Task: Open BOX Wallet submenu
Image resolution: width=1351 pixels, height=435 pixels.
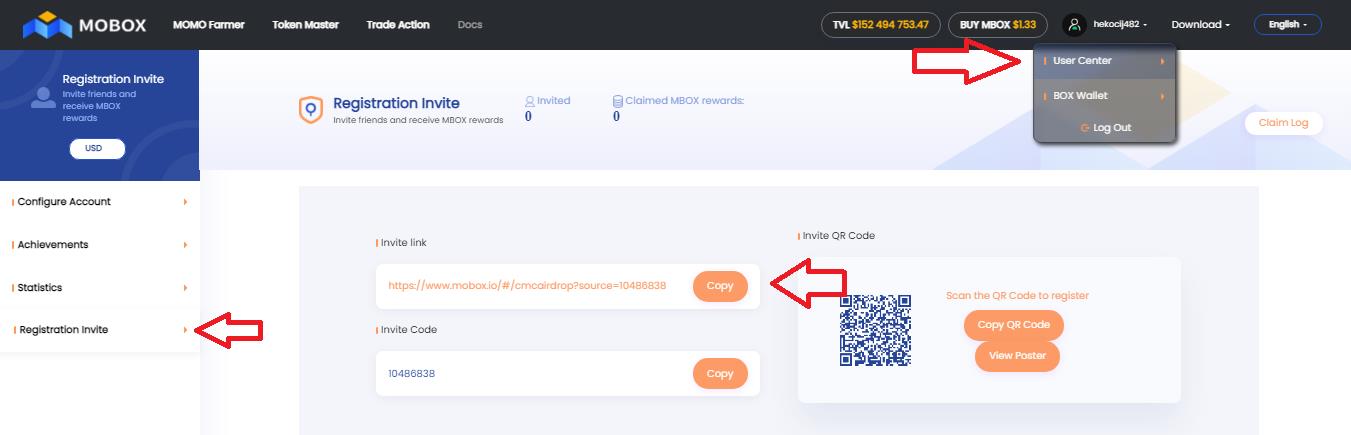Action: click(x=1104, y=96)
